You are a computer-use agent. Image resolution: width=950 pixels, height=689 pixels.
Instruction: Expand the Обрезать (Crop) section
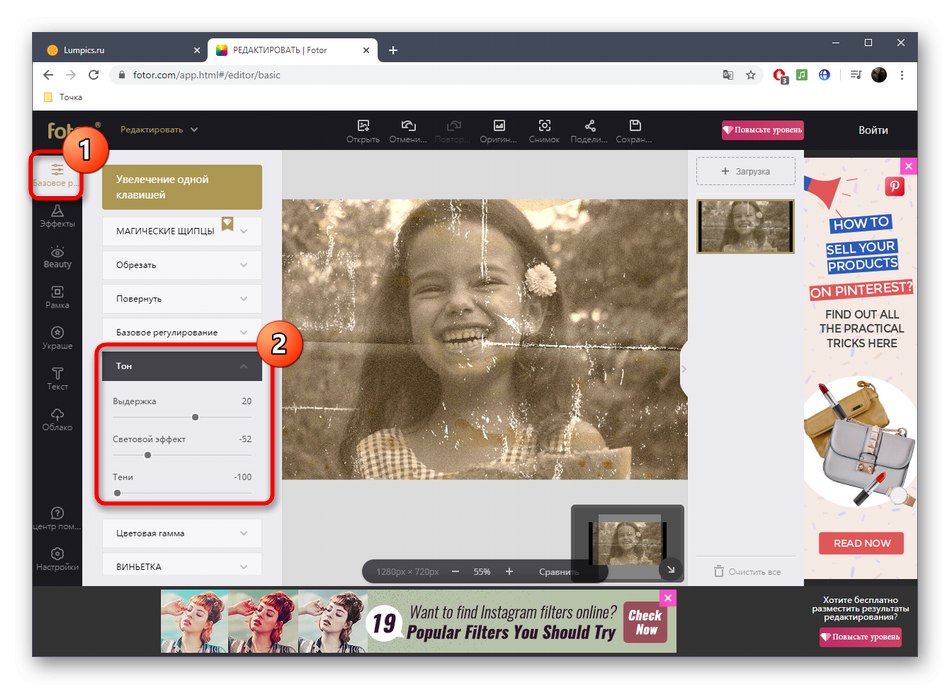click(182, 265)
